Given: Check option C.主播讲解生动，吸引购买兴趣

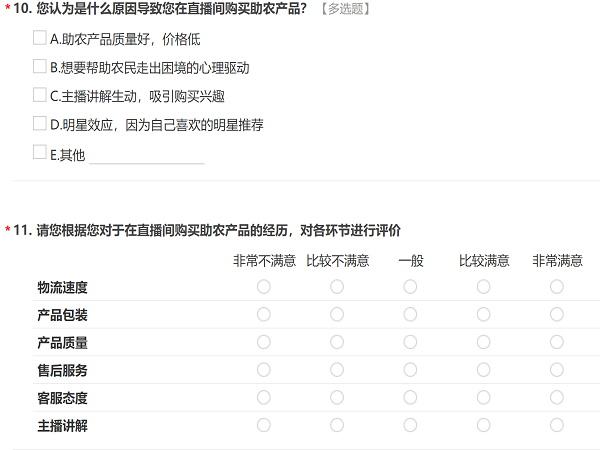Looking at the screenshot, I should (x=40, y=96).
